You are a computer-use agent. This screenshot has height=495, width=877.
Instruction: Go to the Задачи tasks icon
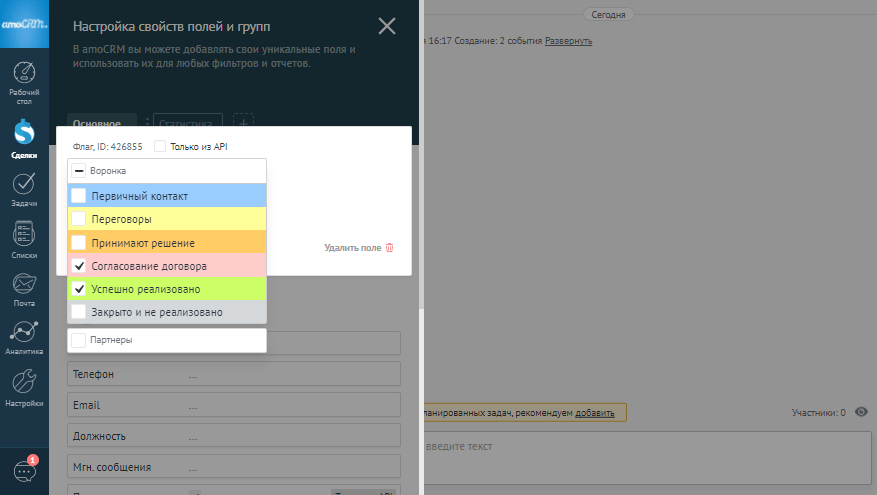coord(25,187)
